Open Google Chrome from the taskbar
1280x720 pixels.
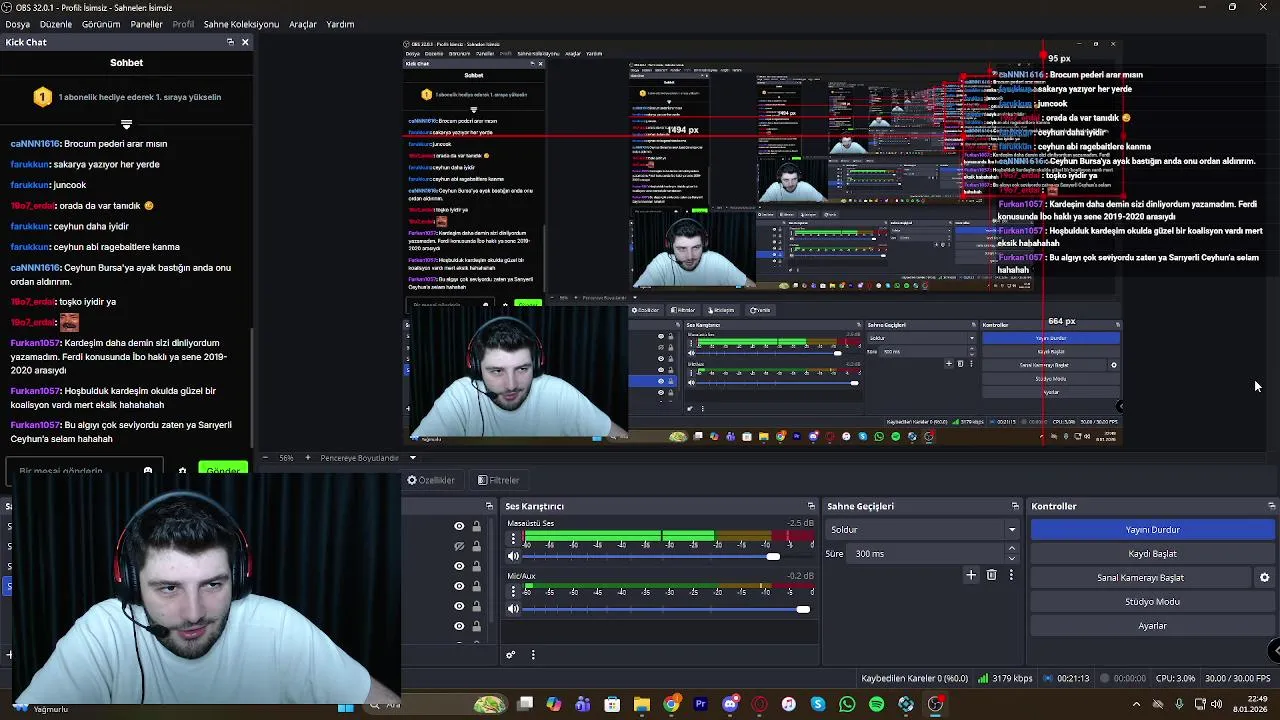[671, 704]
